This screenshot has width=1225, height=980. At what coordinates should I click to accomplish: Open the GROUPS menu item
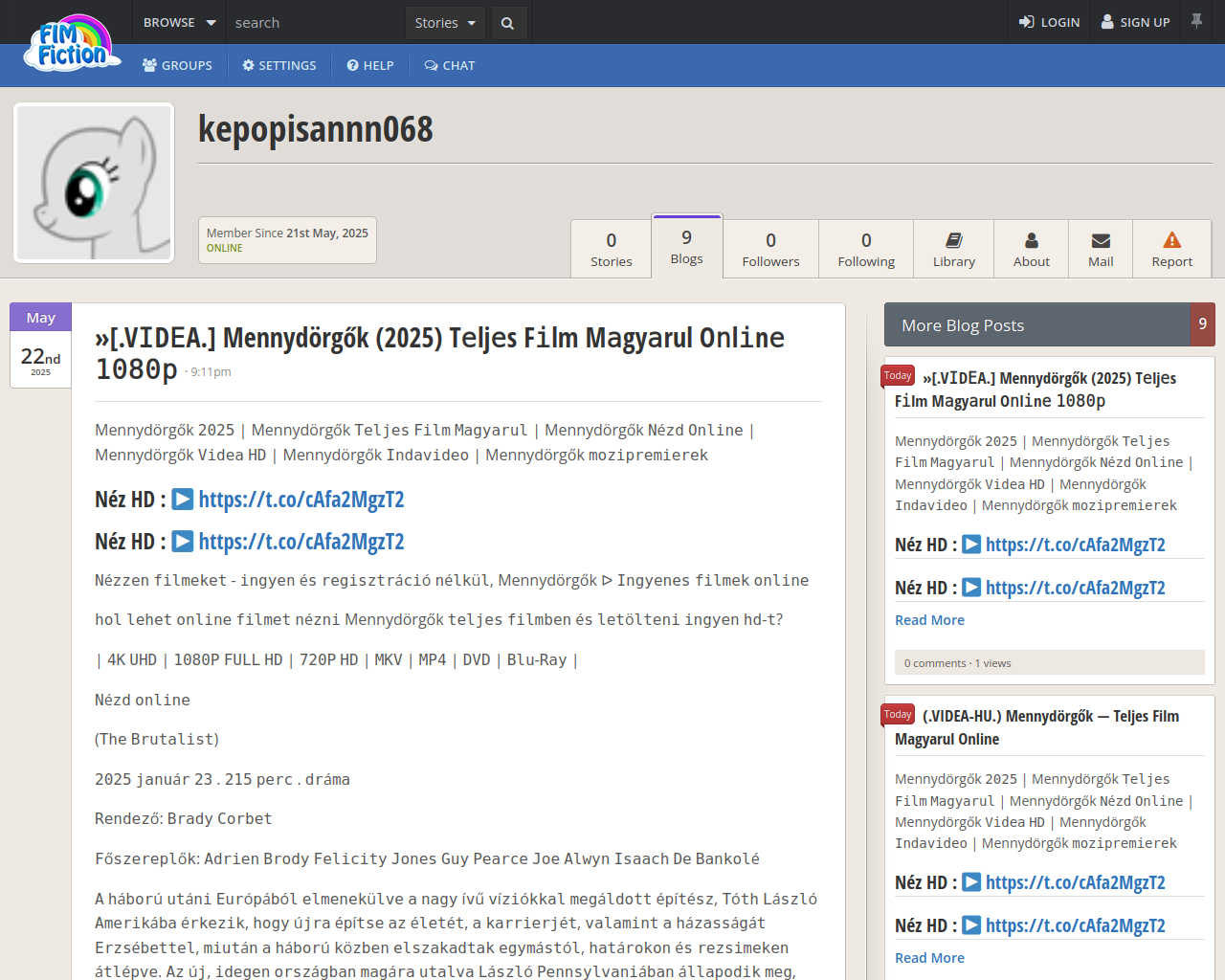coord(177,65)
